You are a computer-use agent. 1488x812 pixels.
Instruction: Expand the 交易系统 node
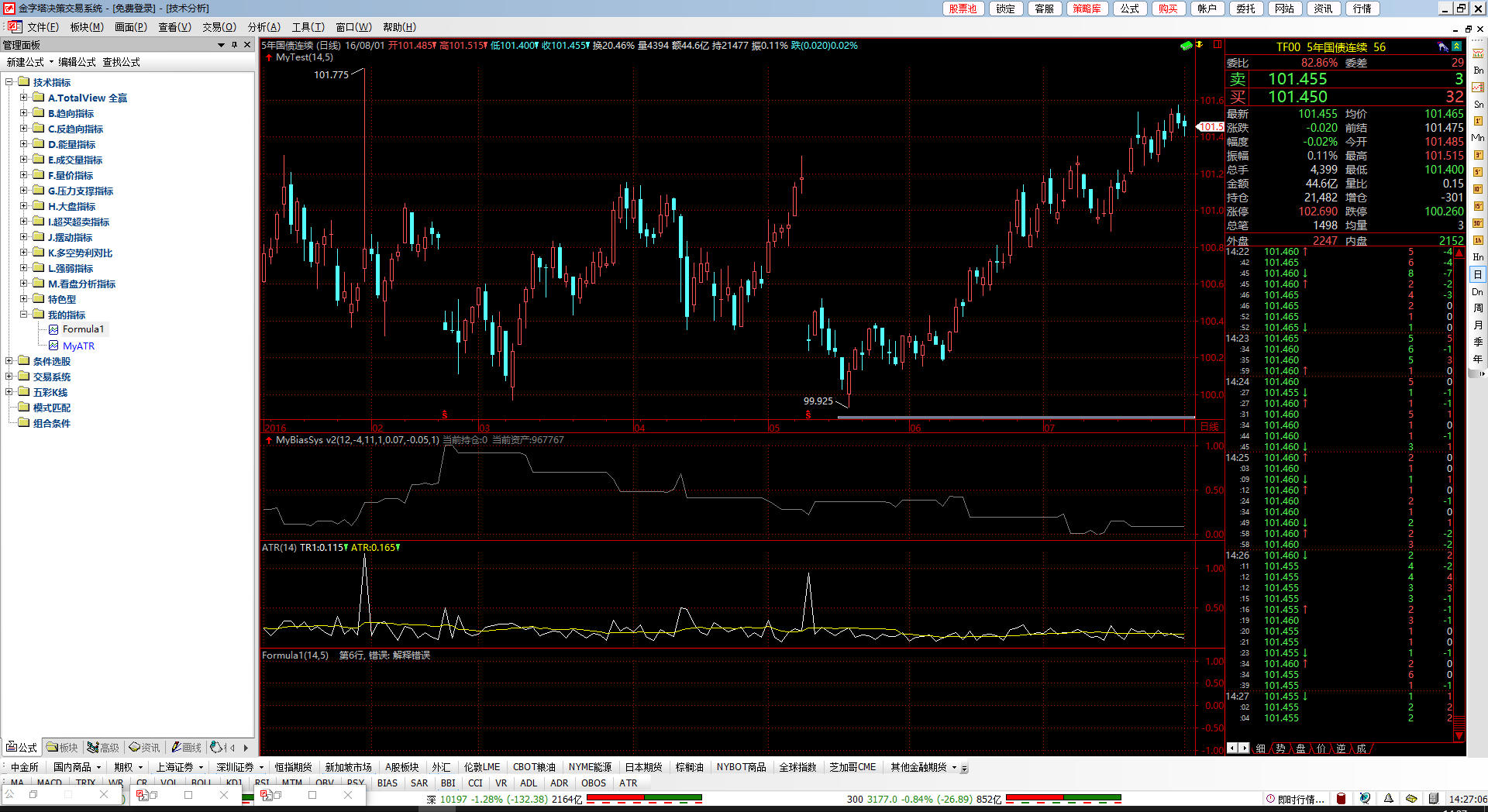[9, 377]
